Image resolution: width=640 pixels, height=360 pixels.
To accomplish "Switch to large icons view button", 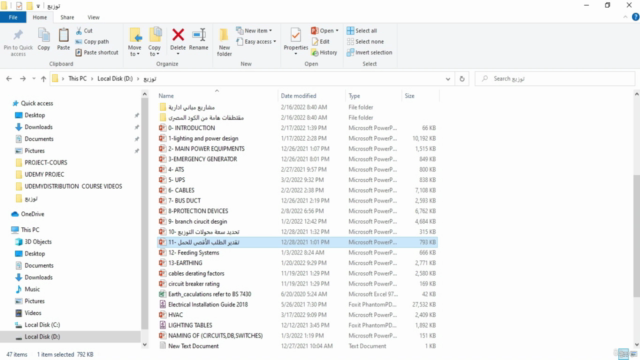I will pos(633,353).
